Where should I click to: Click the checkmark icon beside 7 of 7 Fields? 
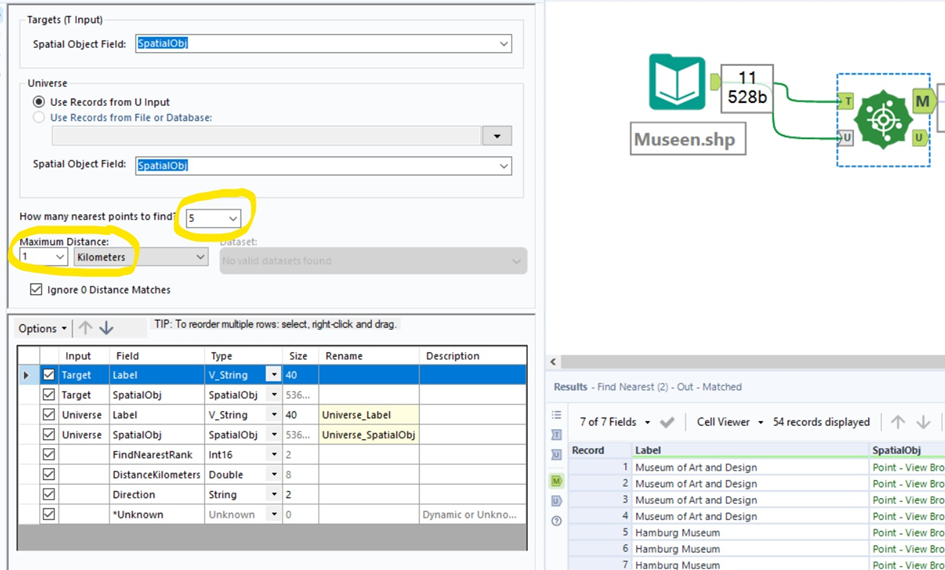click(x=667, y=422)
